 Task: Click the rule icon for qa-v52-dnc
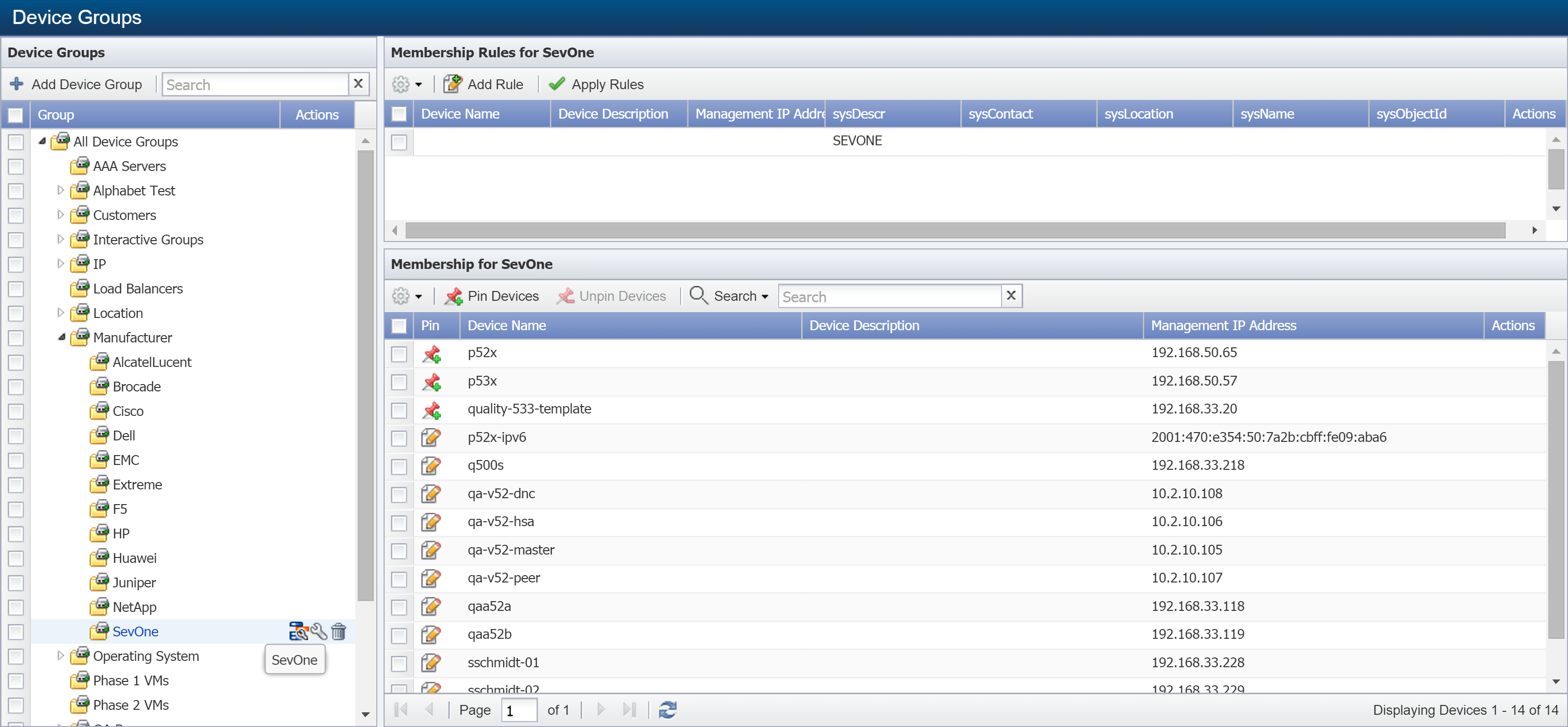click(x=431, y=493)
